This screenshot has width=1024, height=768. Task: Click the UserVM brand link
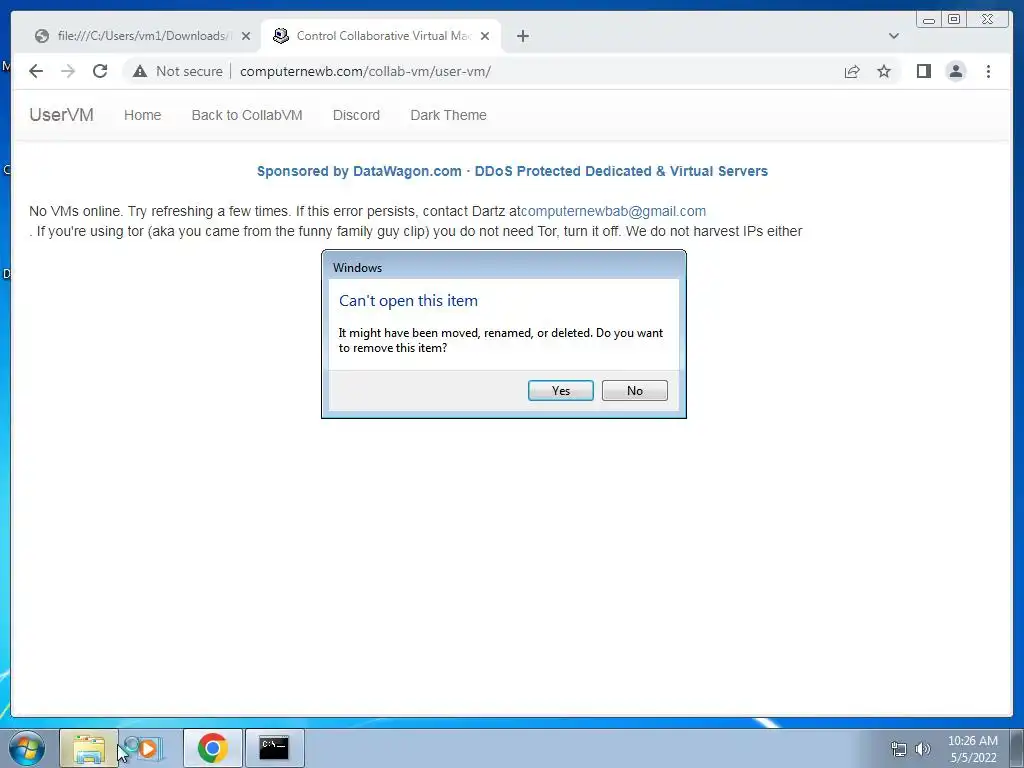point(61,115)
